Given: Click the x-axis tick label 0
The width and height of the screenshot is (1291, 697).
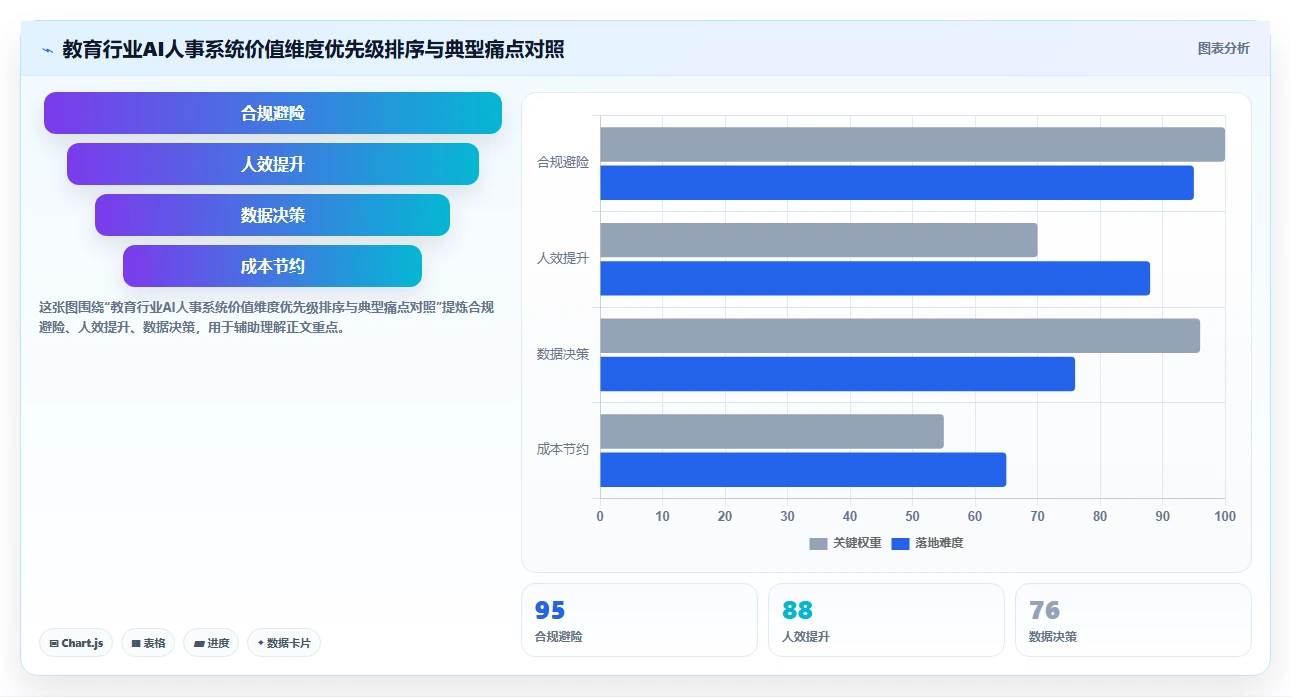Looking at the screenshot, I should [600, 516].
